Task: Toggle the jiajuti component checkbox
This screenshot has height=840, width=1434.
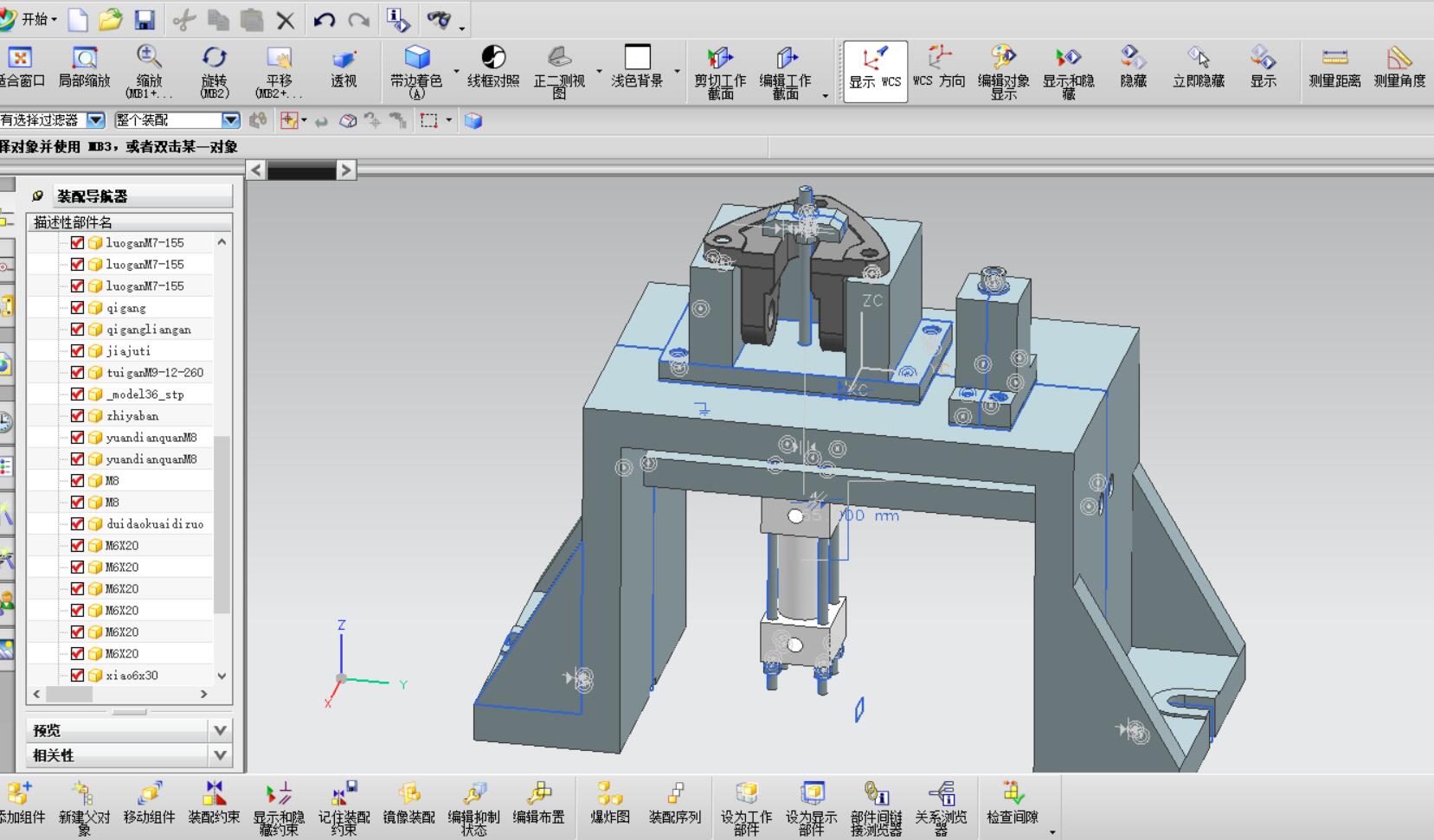Action: point(77,350)
